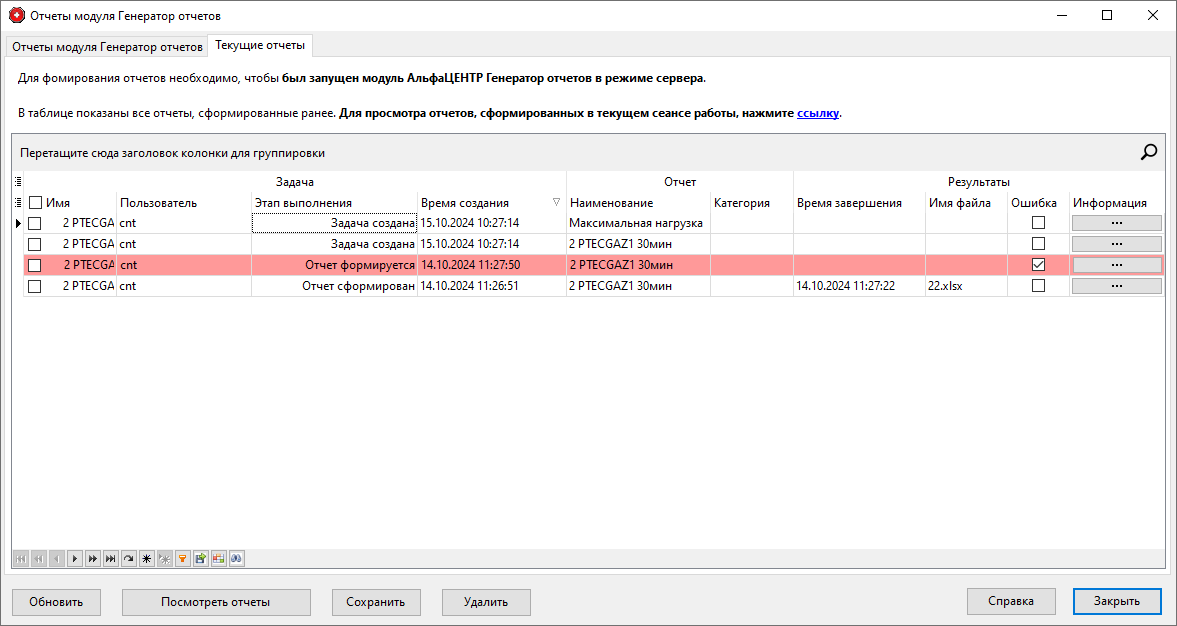Click the refresh curved arrow navigator icon
1177x626 pixels.
[128, 559]
